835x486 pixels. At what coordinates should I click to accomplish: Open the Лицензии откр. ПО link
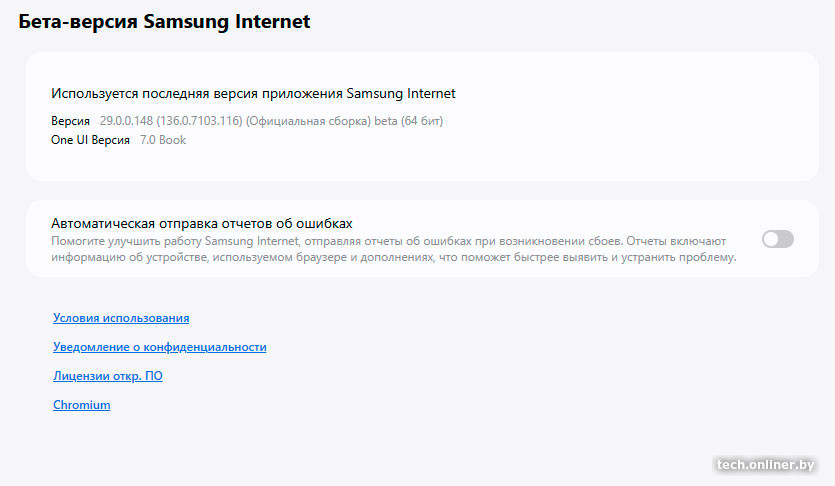point(107,376)
